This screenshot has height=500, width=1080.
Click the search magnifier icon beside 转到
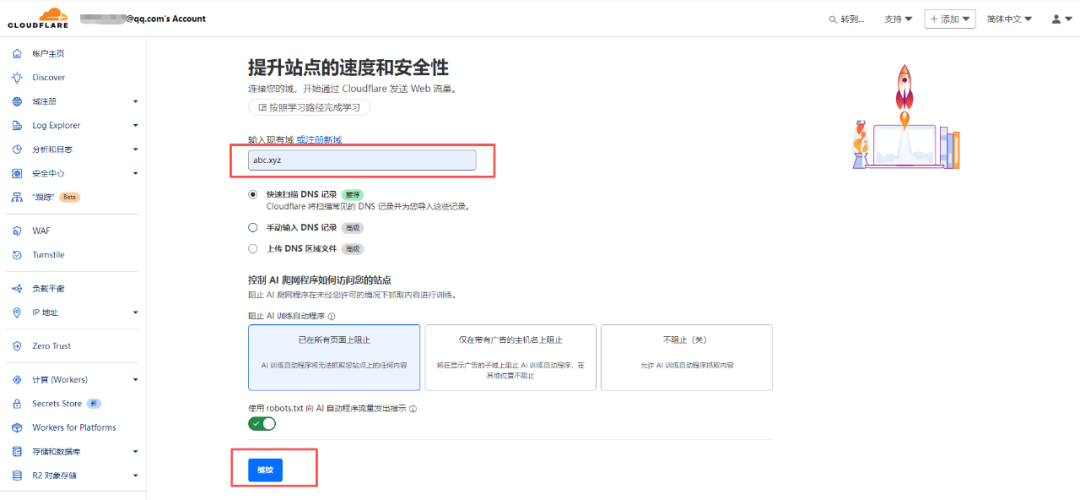[x=833, y=19]
